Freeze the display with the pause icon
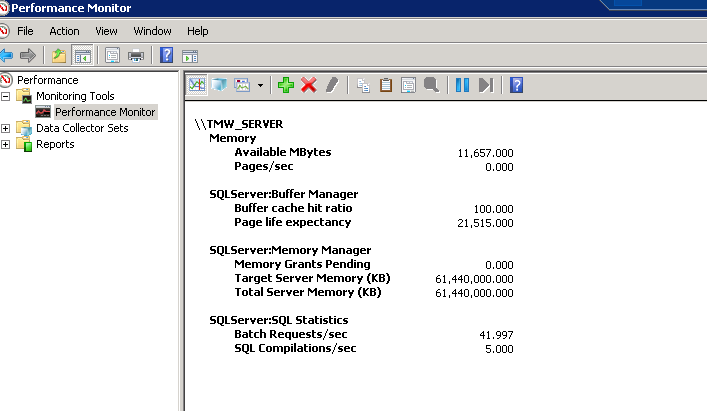This screenshot has width=707, height=411. point(463,85)
